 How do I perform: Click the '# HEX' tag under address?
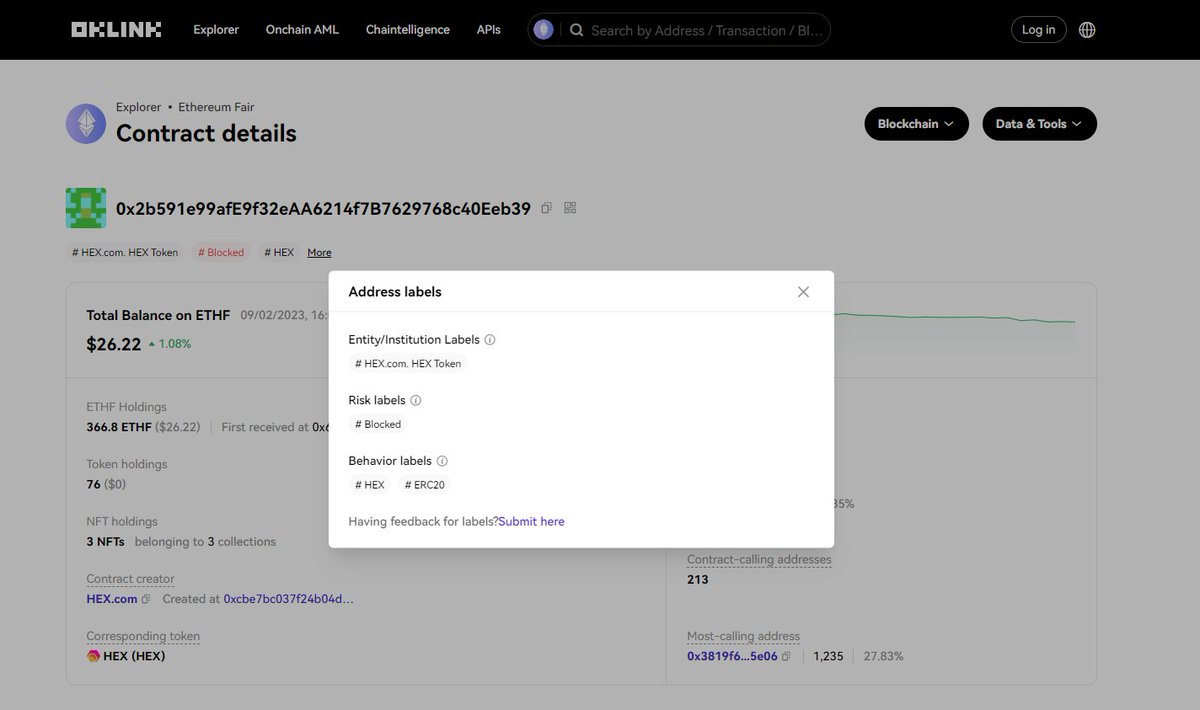click(279, 252)
